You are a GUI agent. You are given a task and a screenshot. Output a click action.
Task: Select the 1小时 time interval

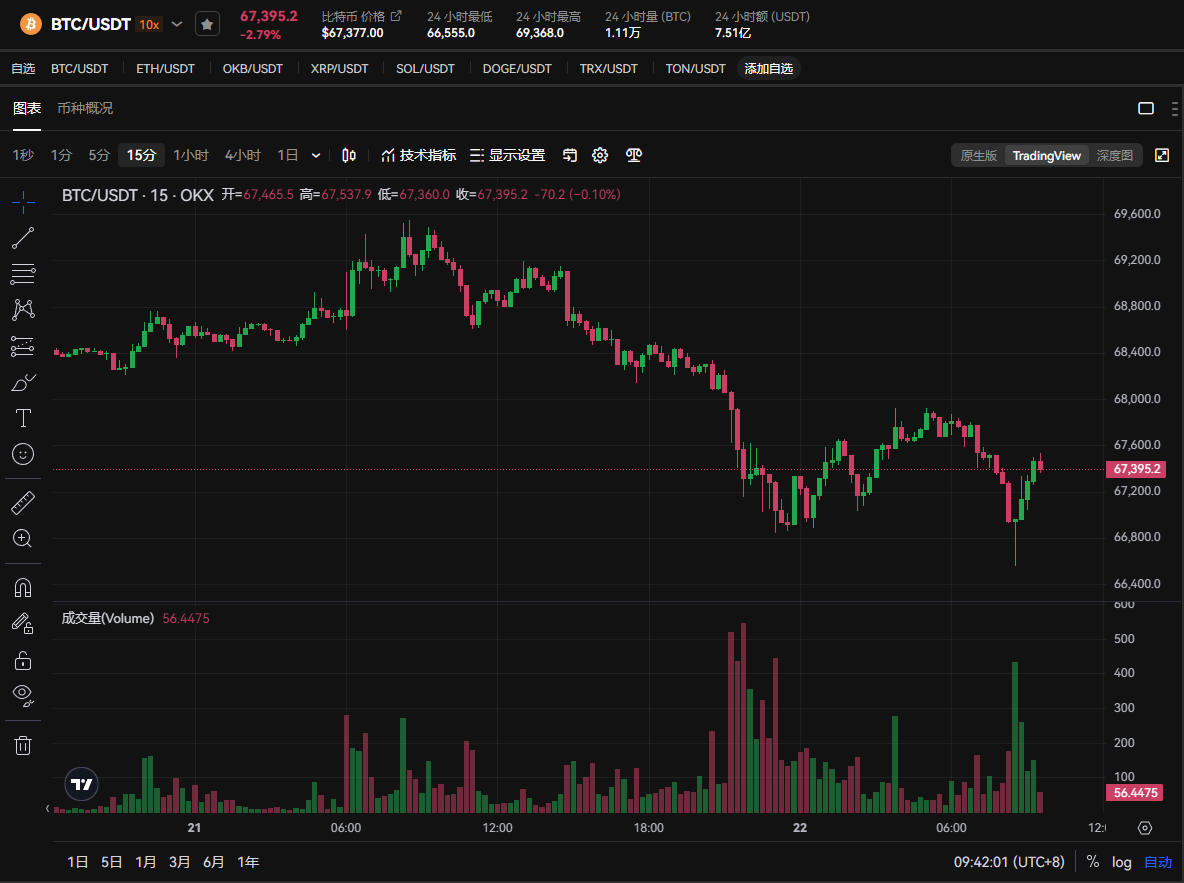click(191, 155)
